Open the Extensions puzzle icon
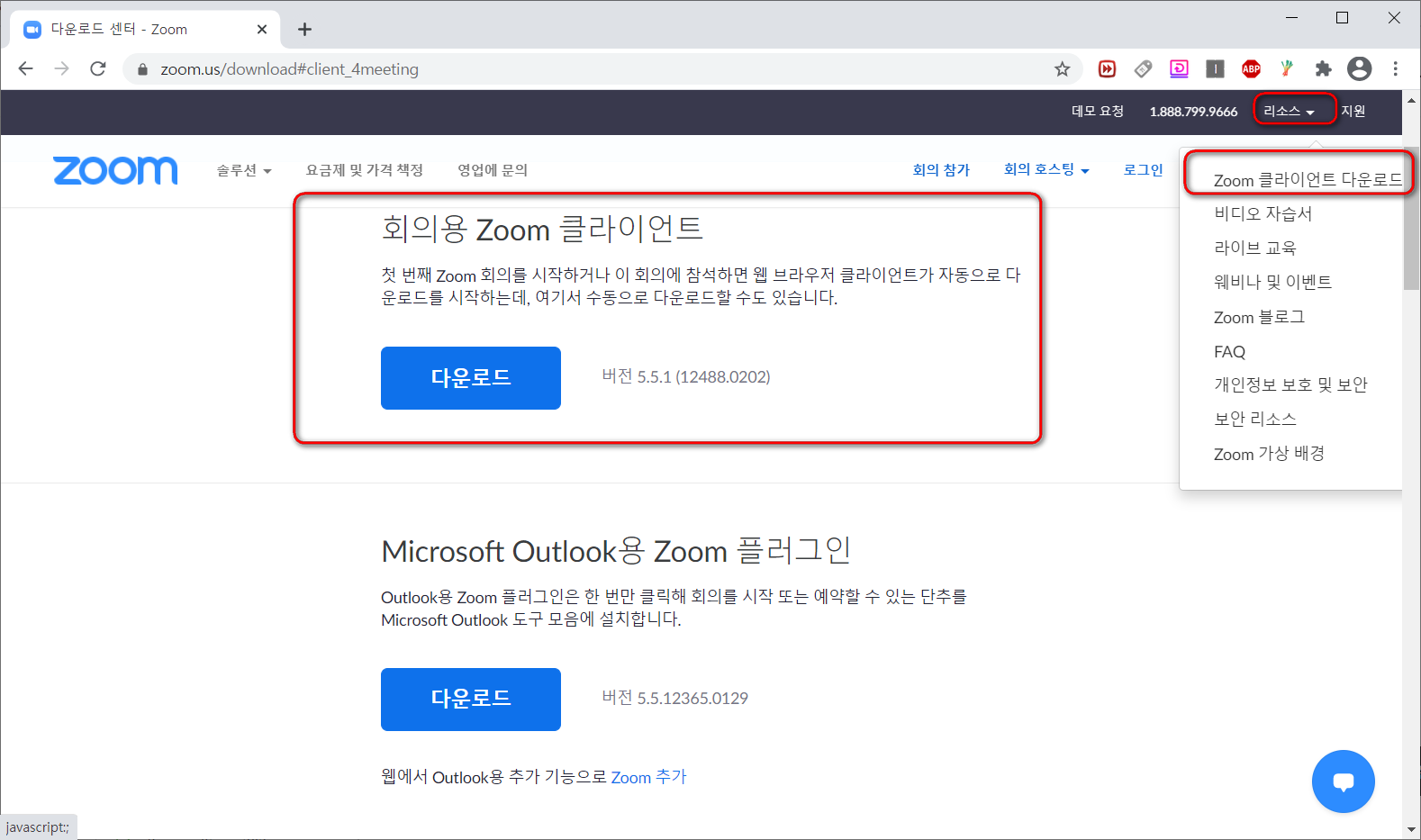The image size is (1421, 840). [1323, 68]
